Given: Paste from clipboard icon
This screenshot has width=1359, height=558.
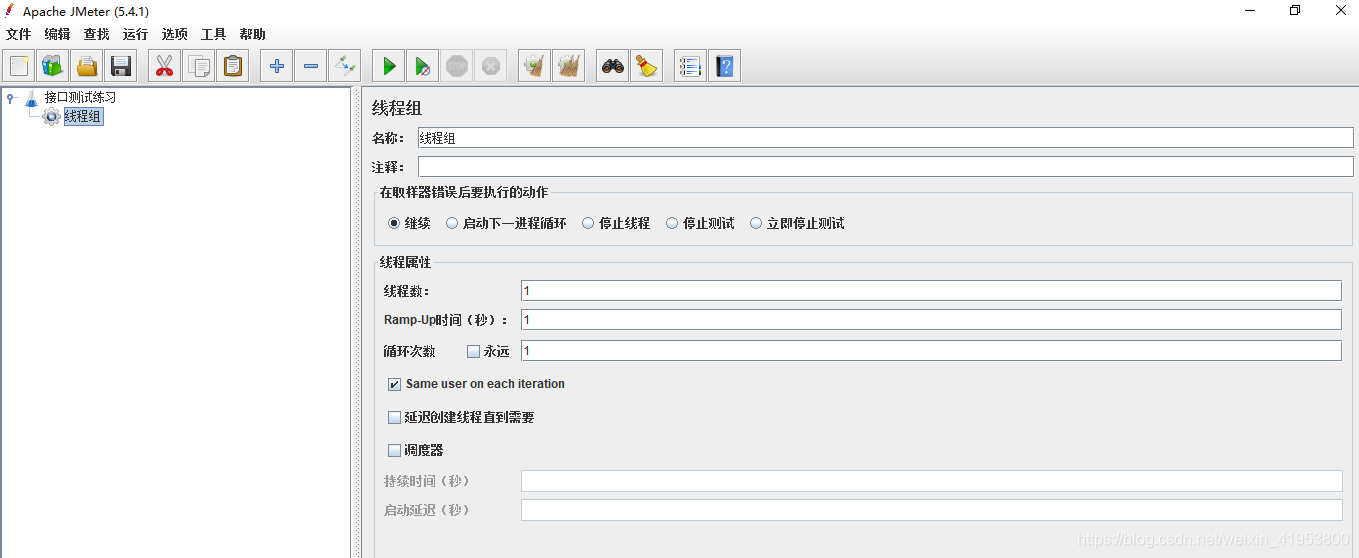Looking at the screenshot, I should [233, 66].
